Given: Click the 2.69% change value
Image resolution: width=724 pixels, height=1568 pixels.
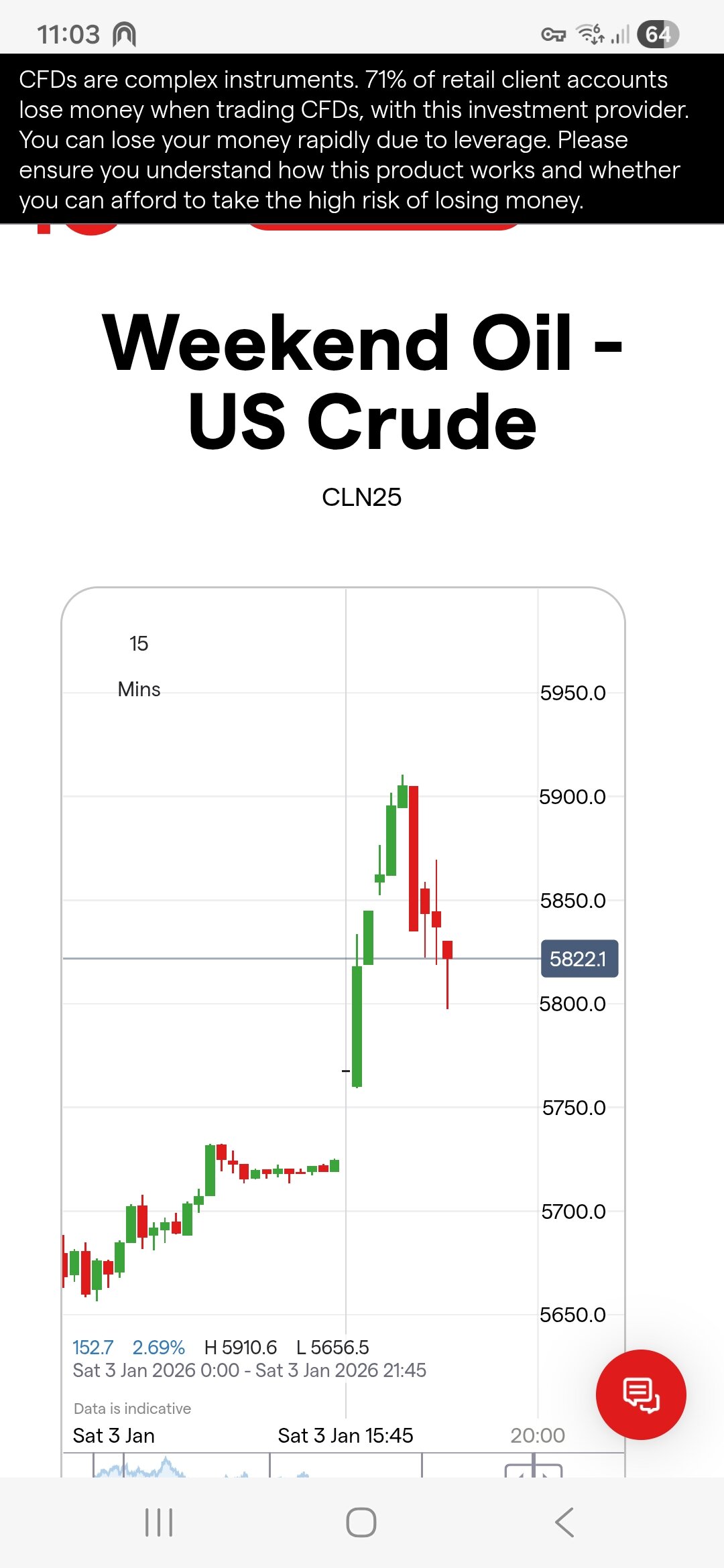Looking at the screenshot, I should pyautogui.click(x=158, y=1347).
